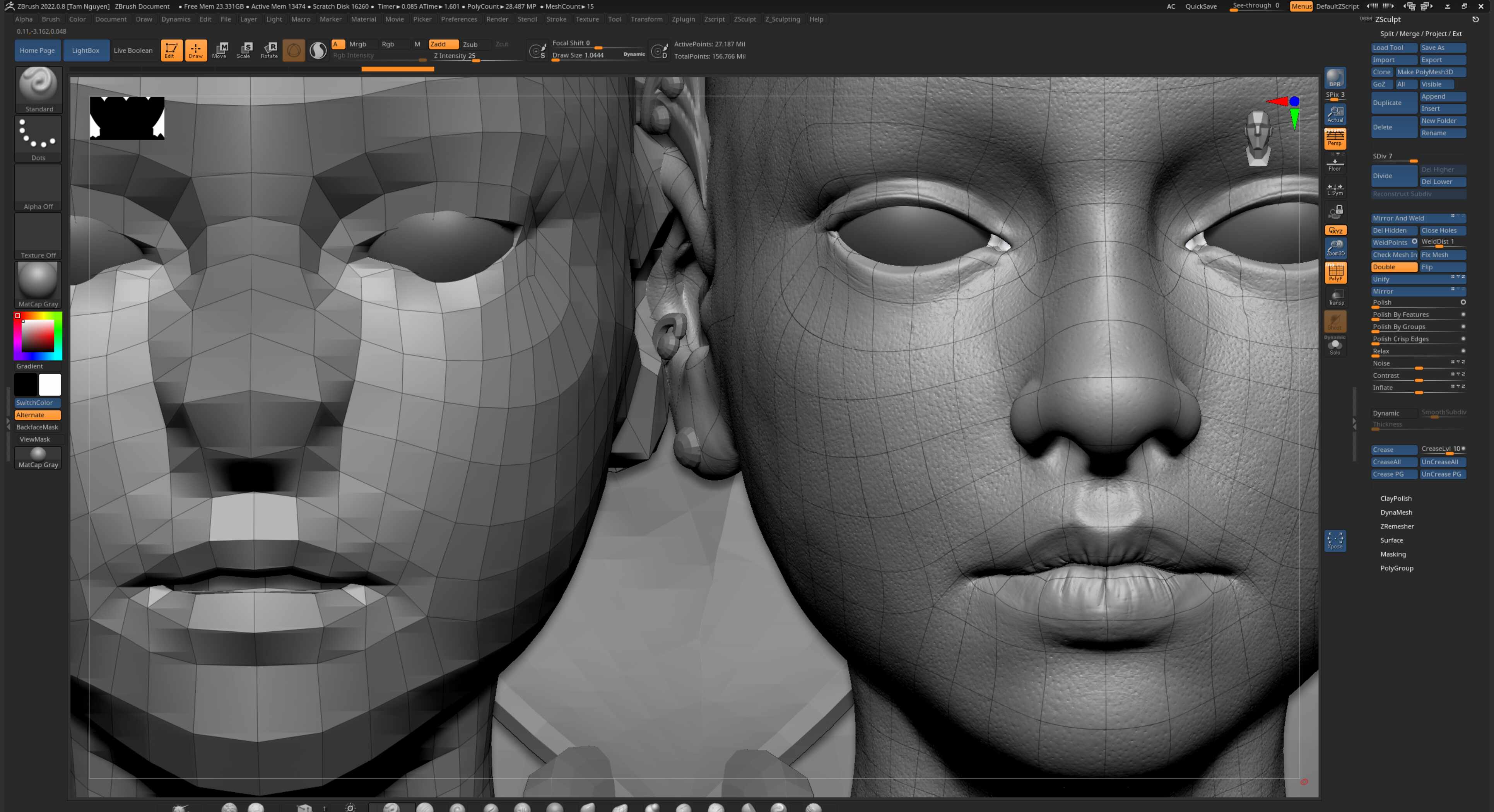
Task: Toggle PolyF wireframe display icon
Action: point(1335,273)
